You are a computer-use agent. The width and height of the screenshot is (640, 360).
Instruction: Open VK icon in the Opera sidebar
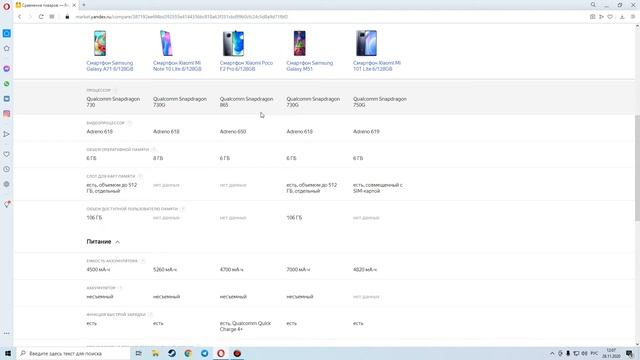pos(7,99)
